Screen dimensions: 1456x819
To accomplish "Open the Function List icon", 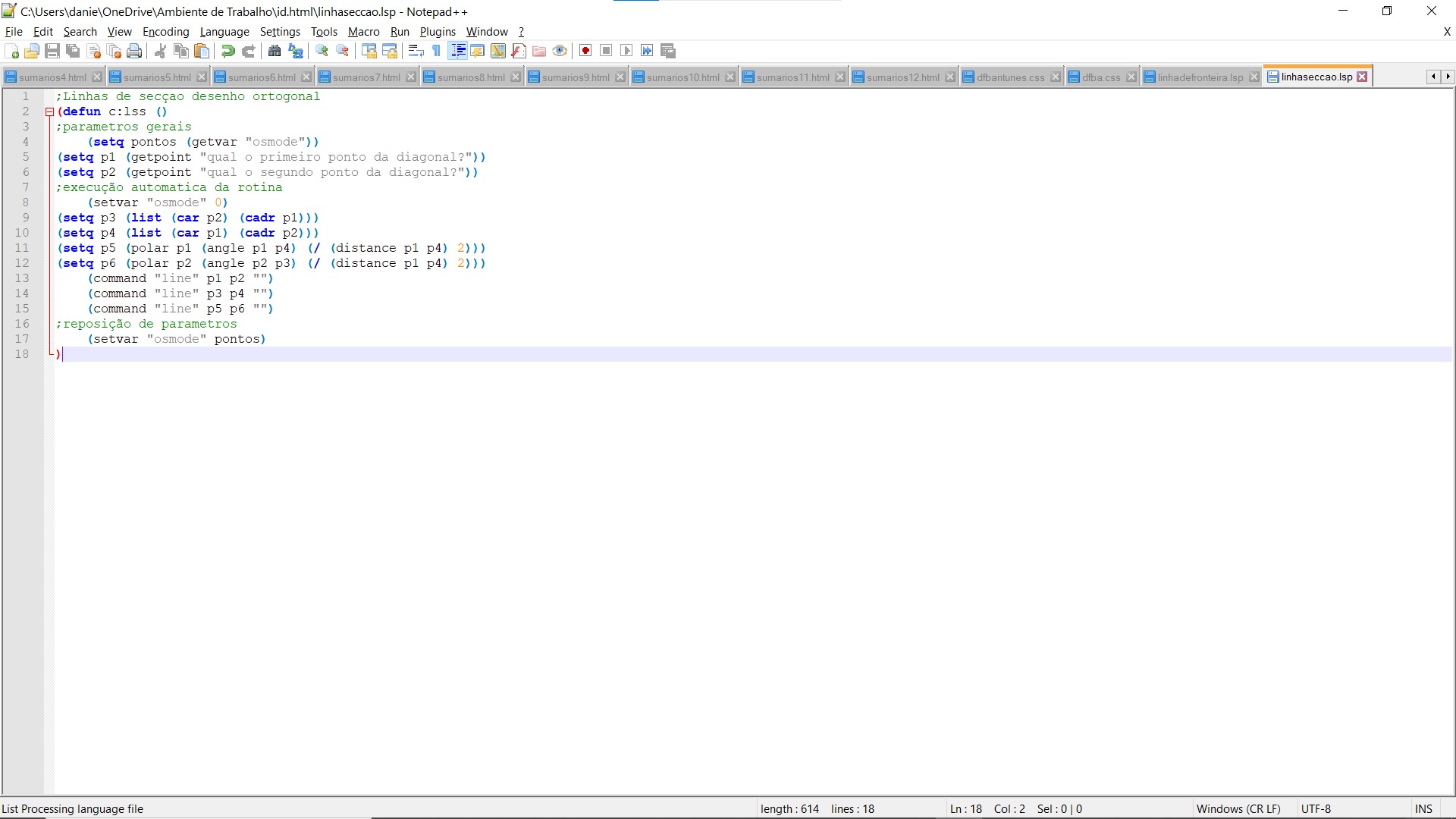I will tap(519, 51).
